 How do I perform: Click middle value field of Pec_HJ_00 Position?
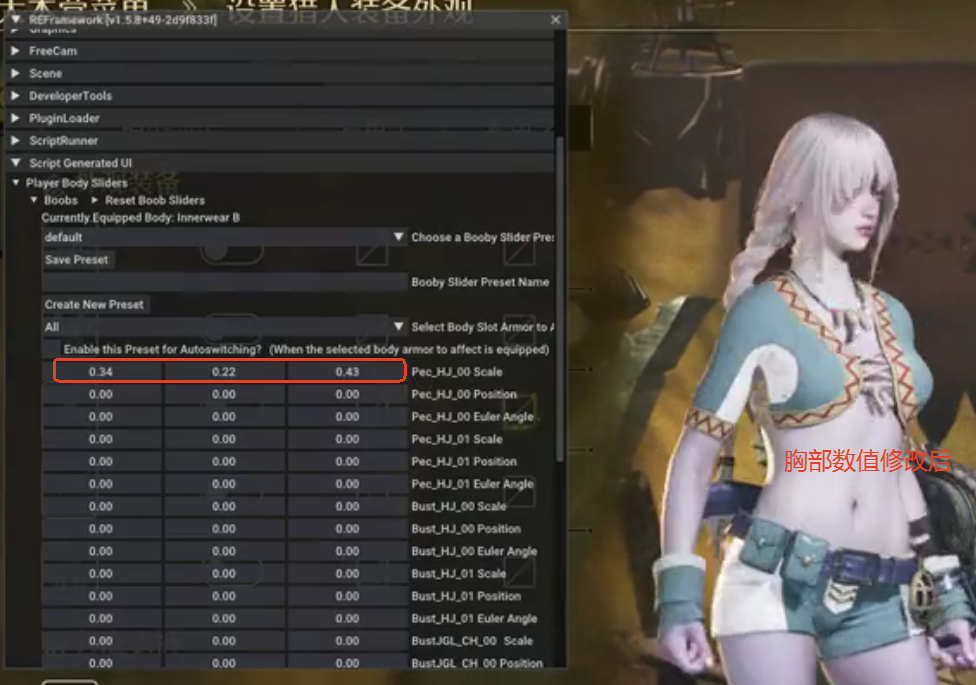[x=224, y=394]
